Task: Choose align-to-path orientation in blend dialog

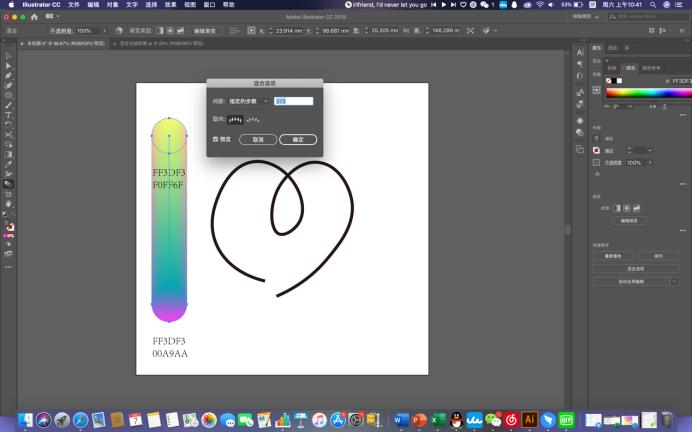Action: 253,120
